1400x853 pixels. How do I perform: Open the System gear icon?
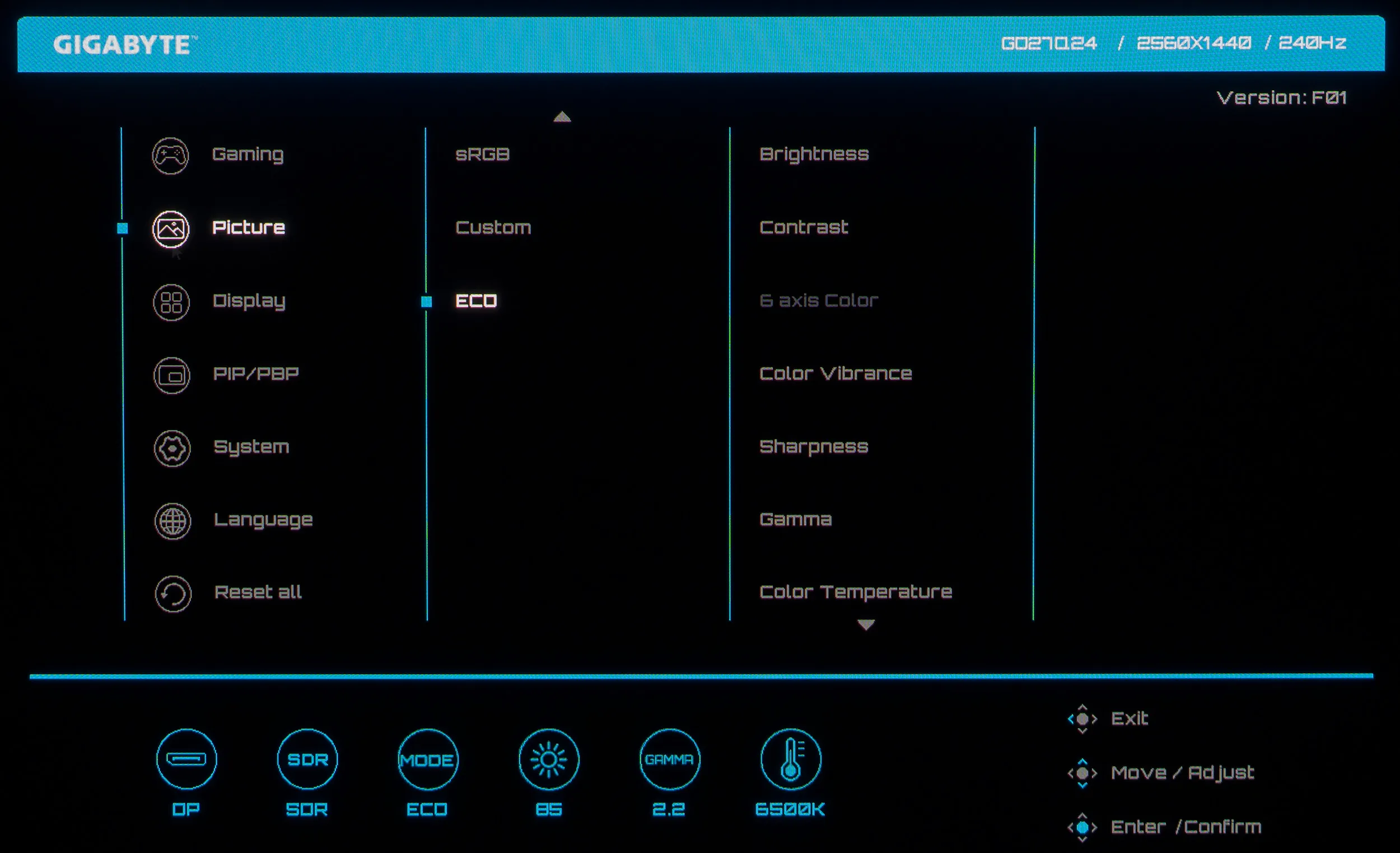tap(172, 449)
